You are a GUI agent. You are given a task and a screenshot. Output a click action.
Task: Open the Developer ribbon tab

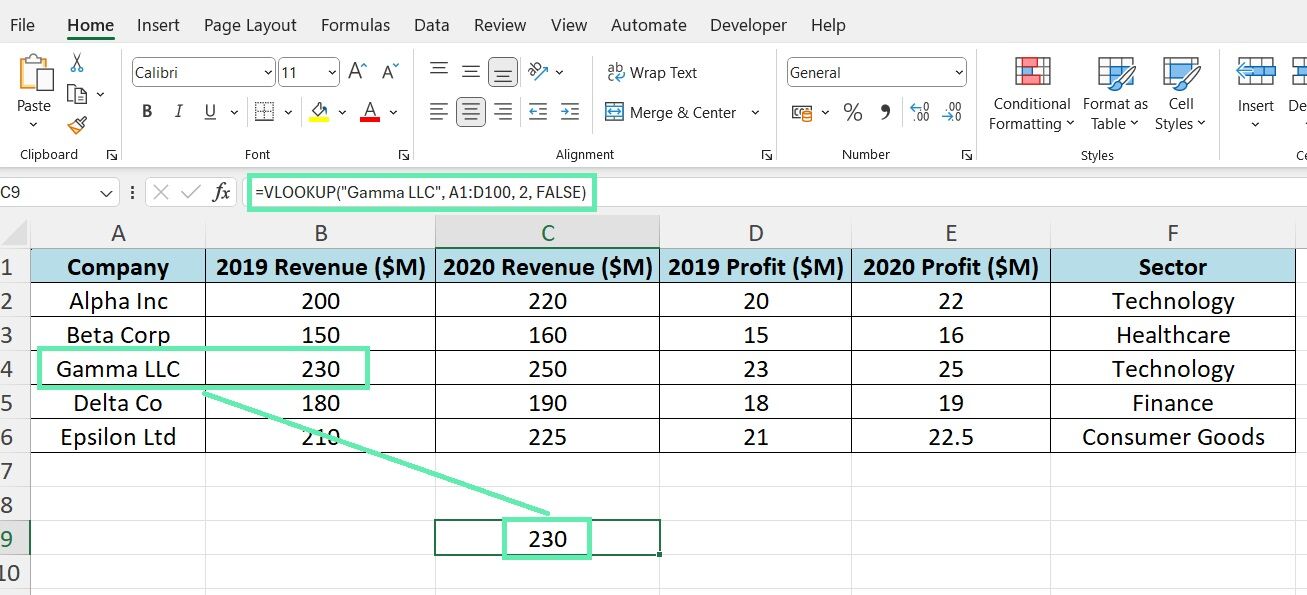(x=748, y=24)
